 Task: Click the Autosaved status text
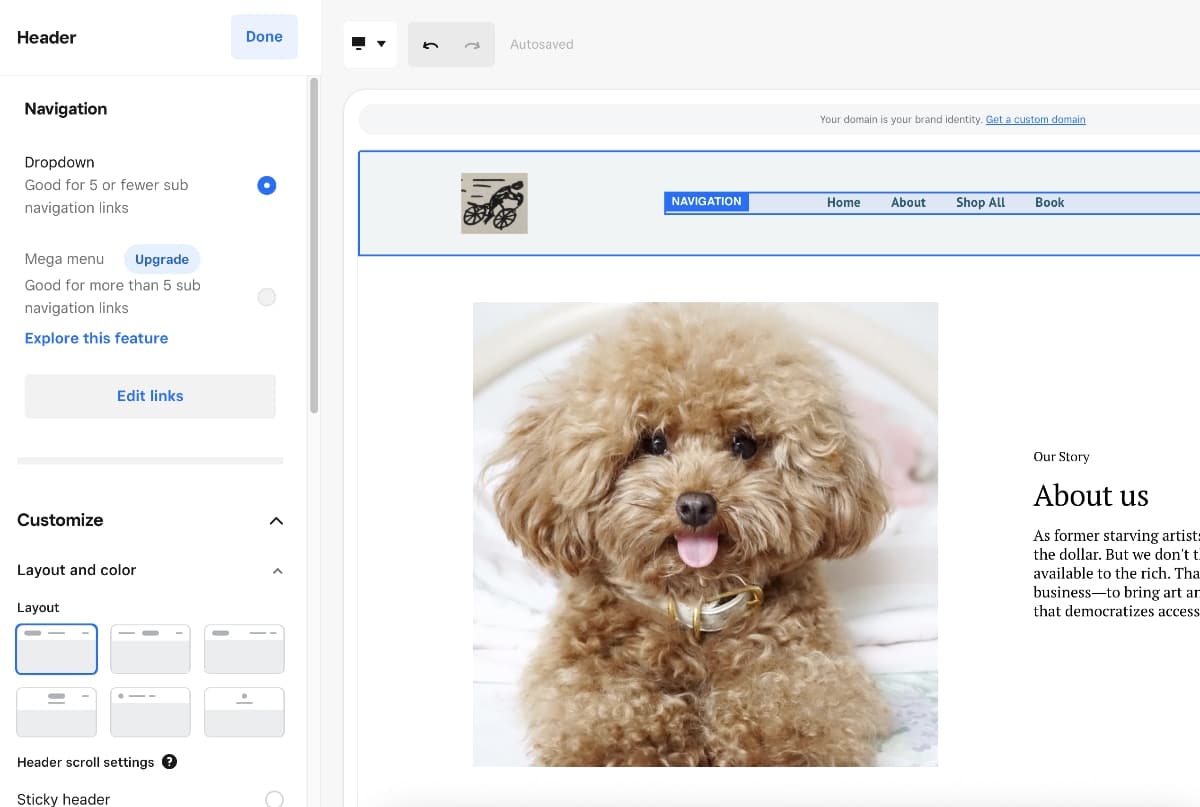point(541,45)
